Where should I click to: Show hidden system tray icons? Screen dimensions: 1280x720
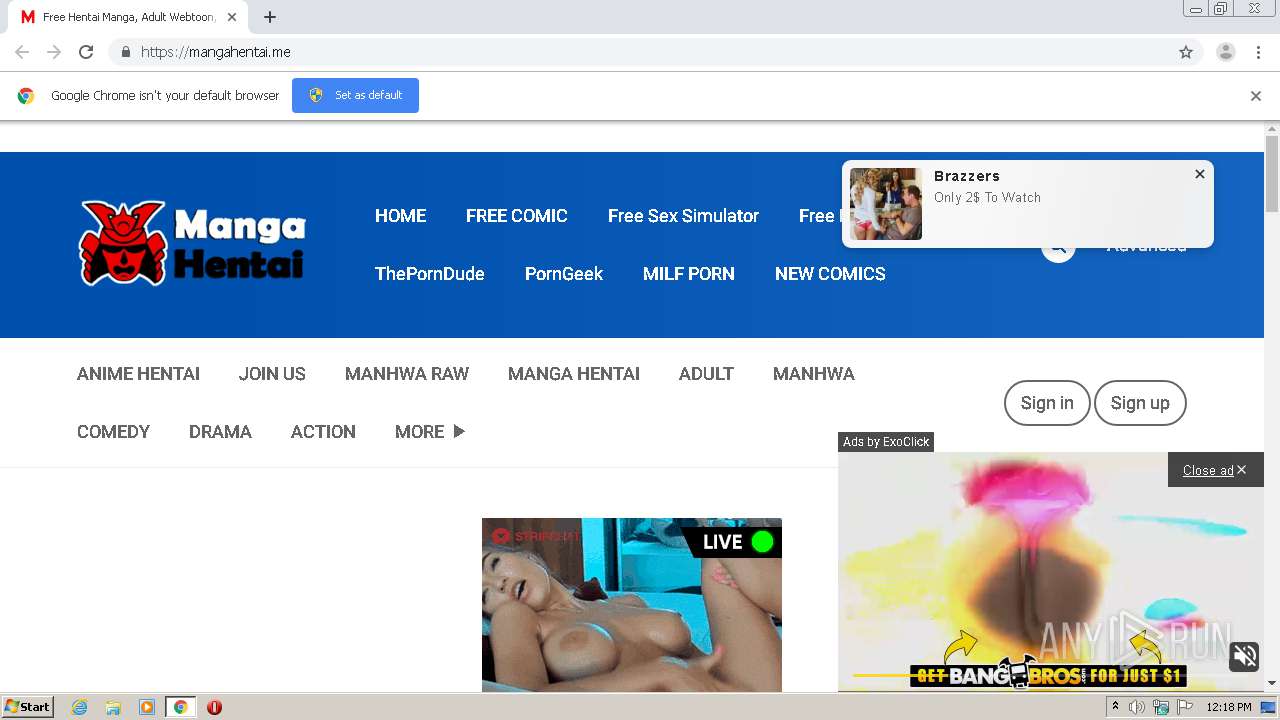(x=1115, y=707)
